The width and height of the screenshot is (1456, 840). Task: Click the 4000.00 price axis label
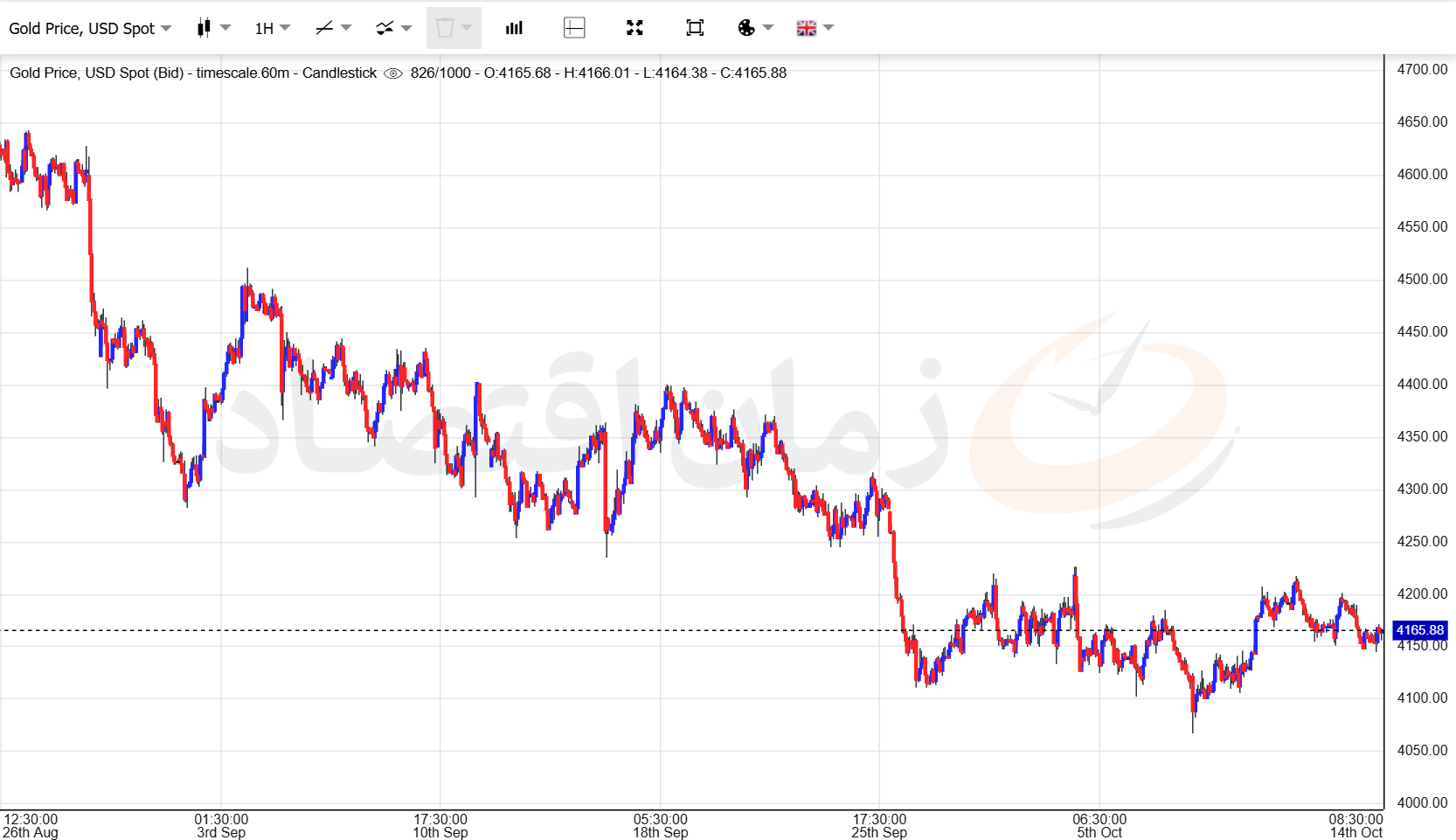[1422, 802]
